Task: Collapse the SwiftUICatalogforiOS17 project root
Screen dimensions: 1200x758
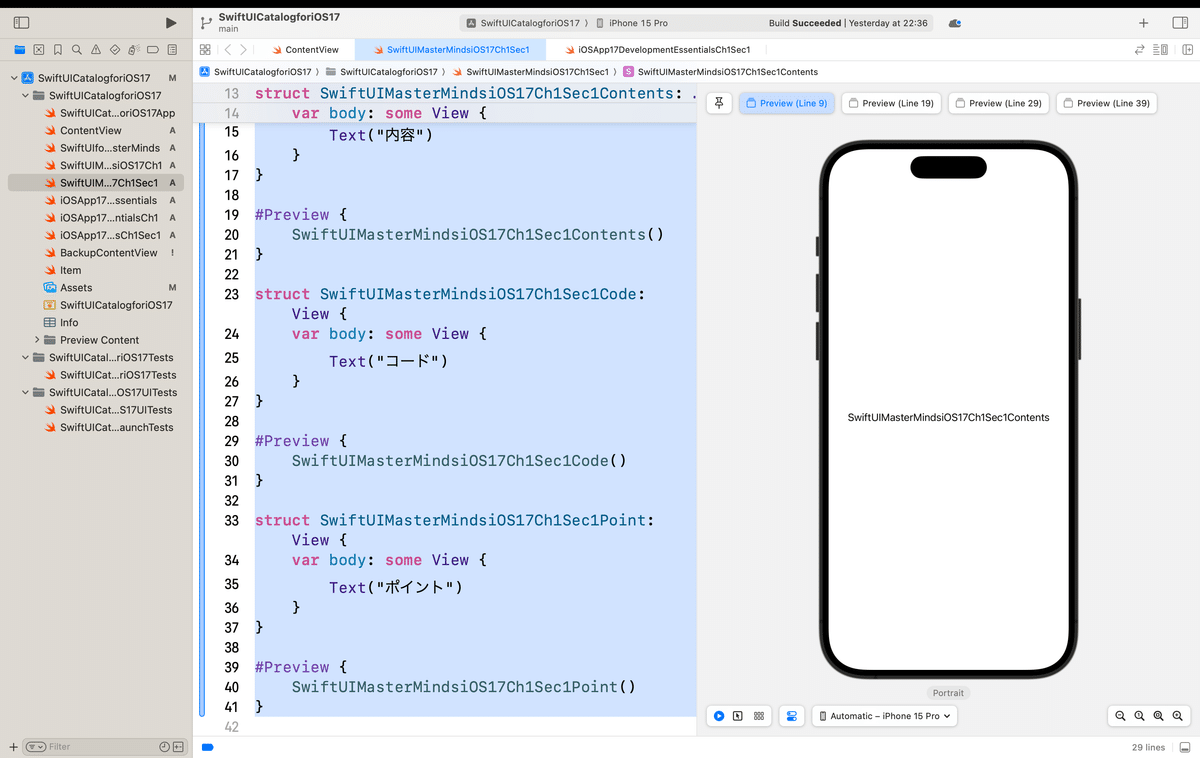Action: click(14, 78)
